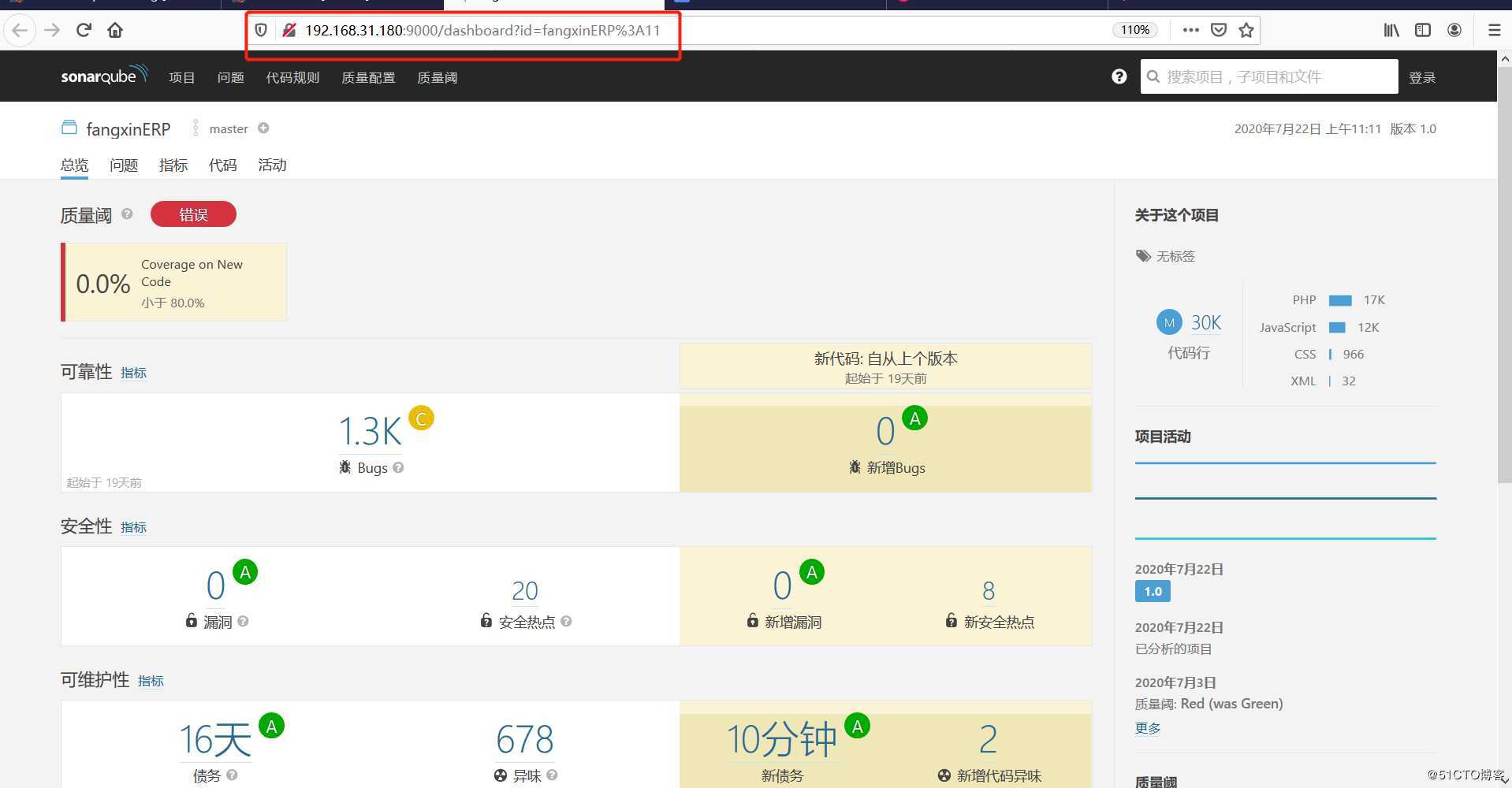The image size is (1512, 788).
Task: Click the browser forward arrow
Action: point(52,31)
